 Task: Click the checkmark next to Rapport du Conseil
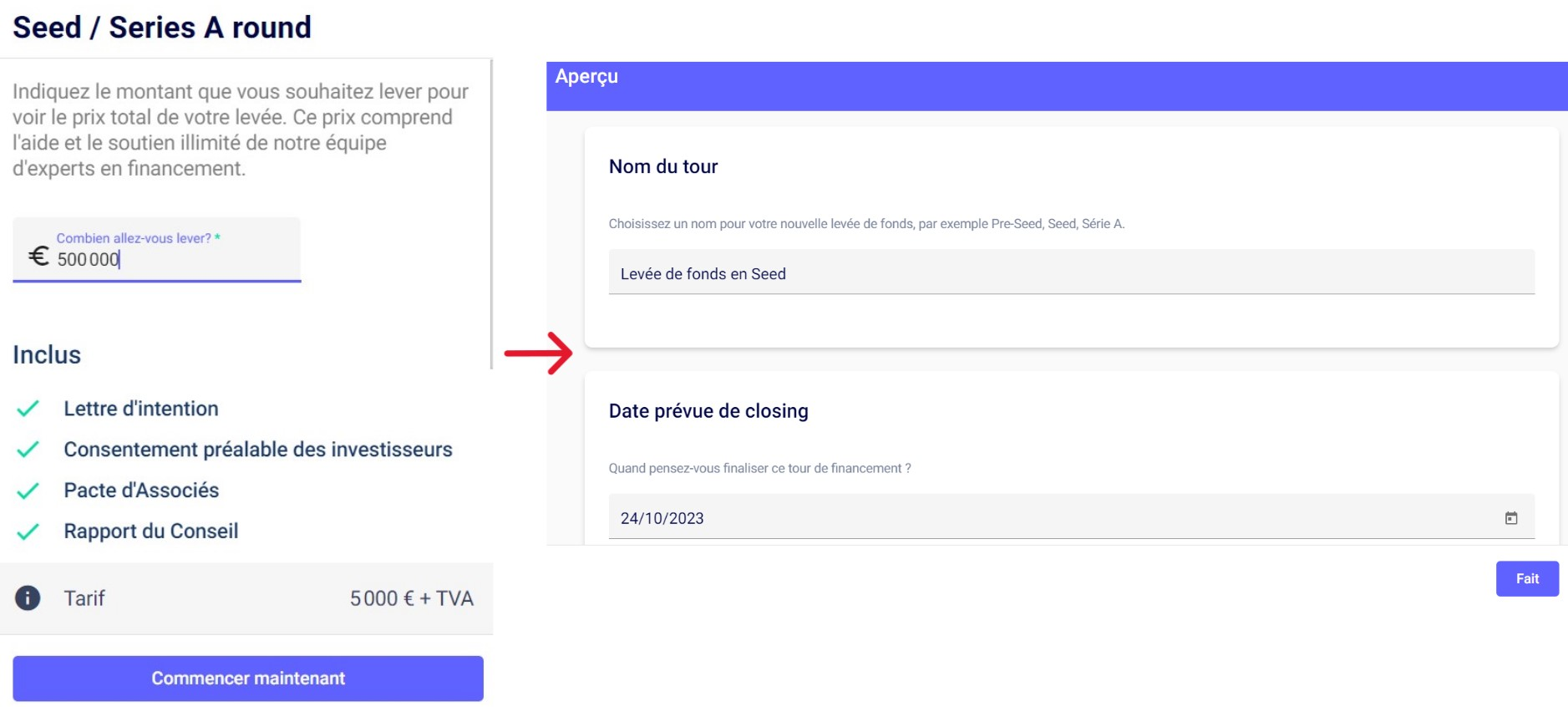click(28, 532)
